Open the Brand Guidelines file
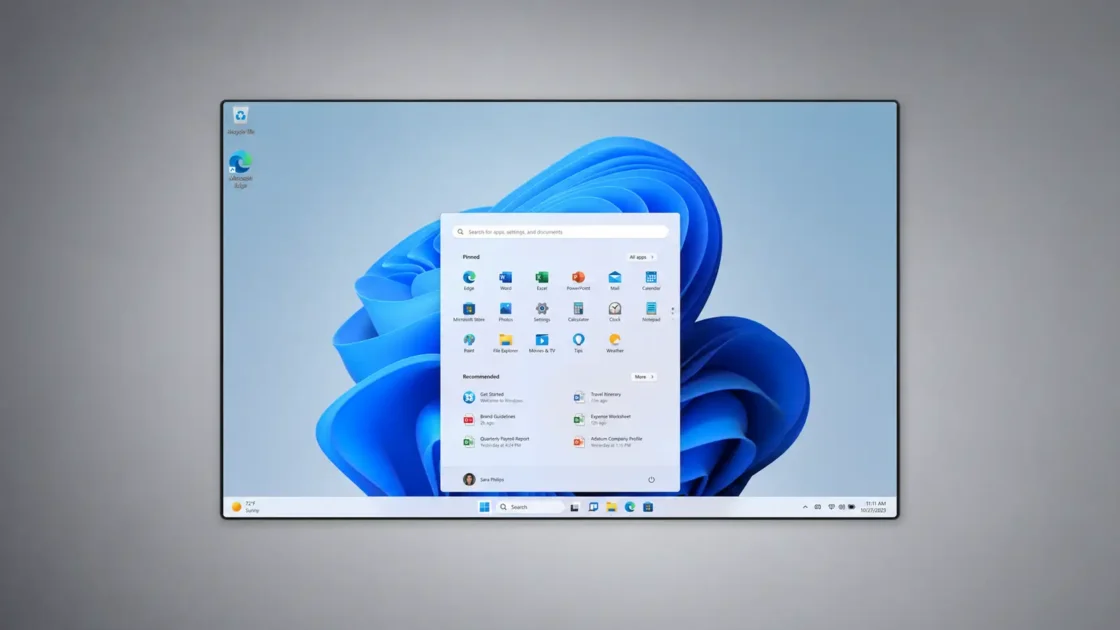Screen dimensions: 1120x630 click(490, 419)
